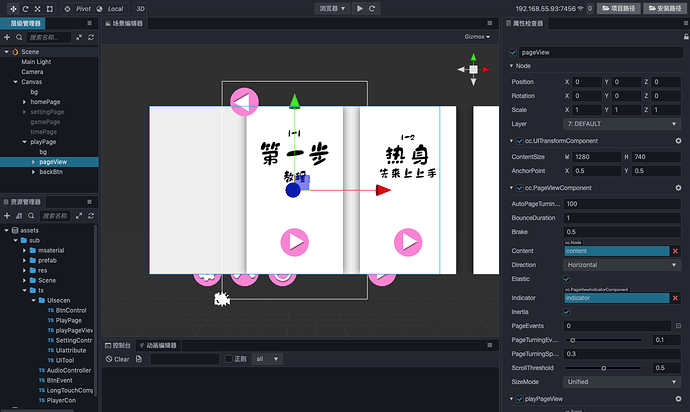Open hierarchy panel menu icon
This screenshot has width=690, height=412.
click(89, 23)
